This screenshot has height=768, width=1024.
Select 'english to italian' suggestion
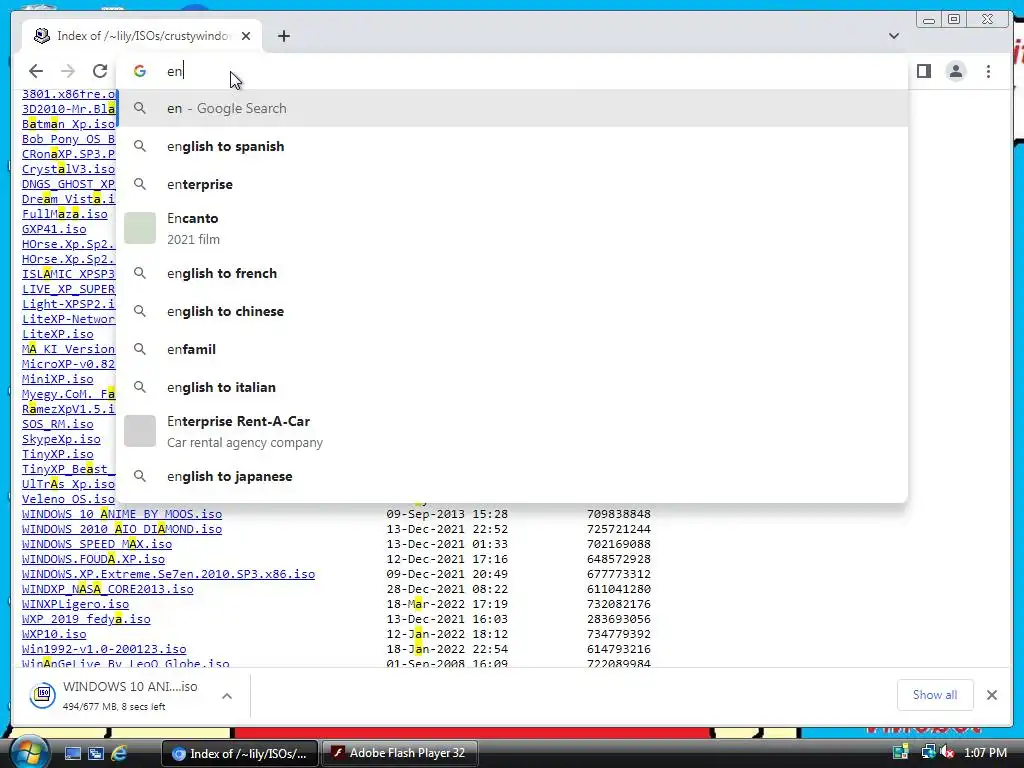pos(512,387)
